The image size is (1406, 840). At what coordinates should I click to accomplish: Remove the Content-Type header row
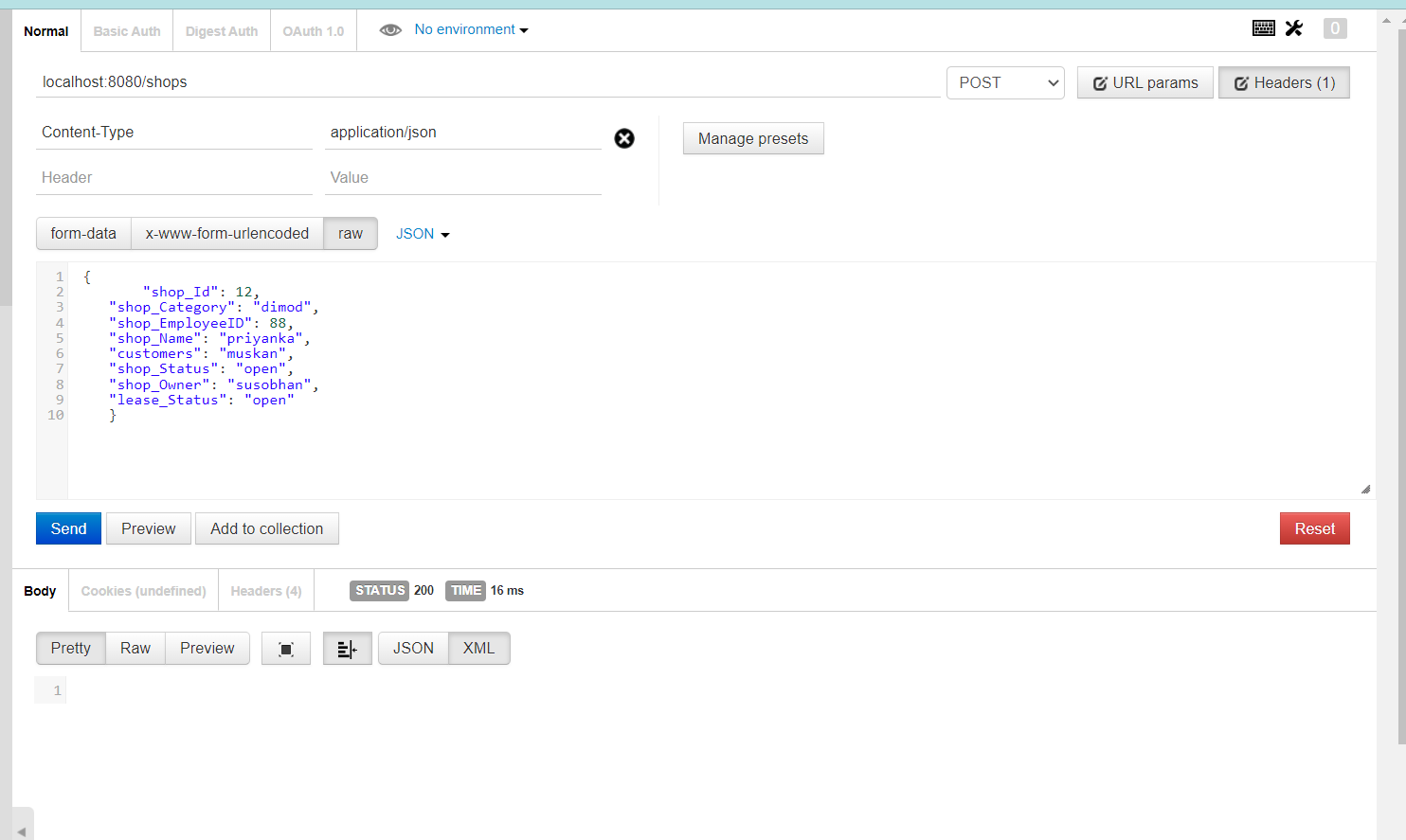[624, 138]
